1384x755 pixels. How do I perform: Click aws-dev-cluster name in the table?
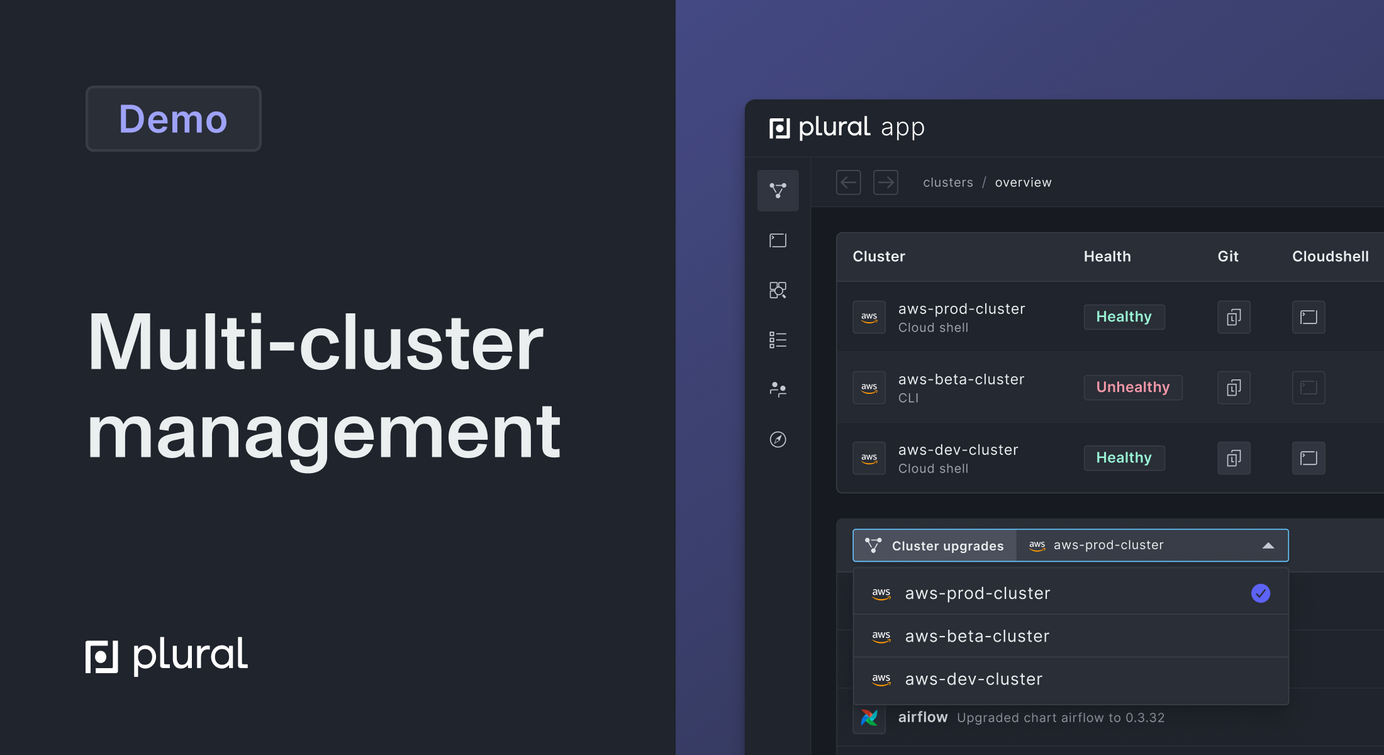(958, 450)
